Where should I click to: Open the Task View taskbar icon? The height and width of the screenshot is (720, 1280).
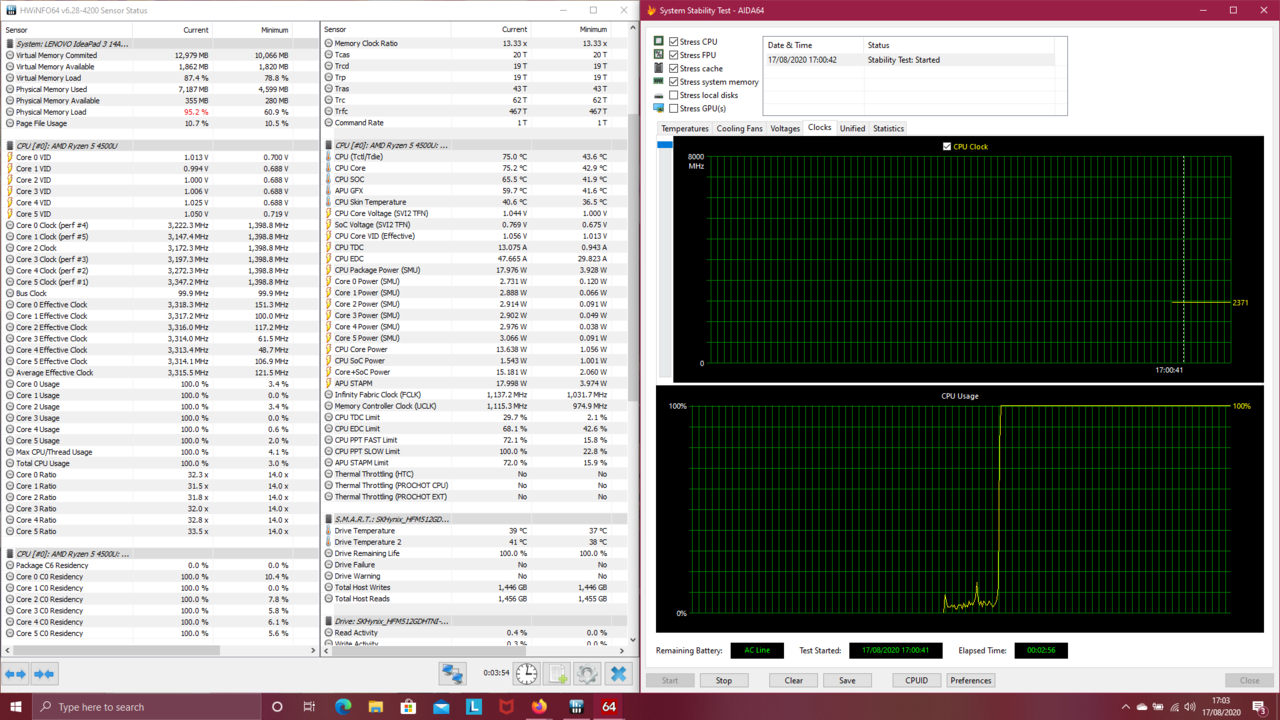pyautogui.click(x=309, y=706)
